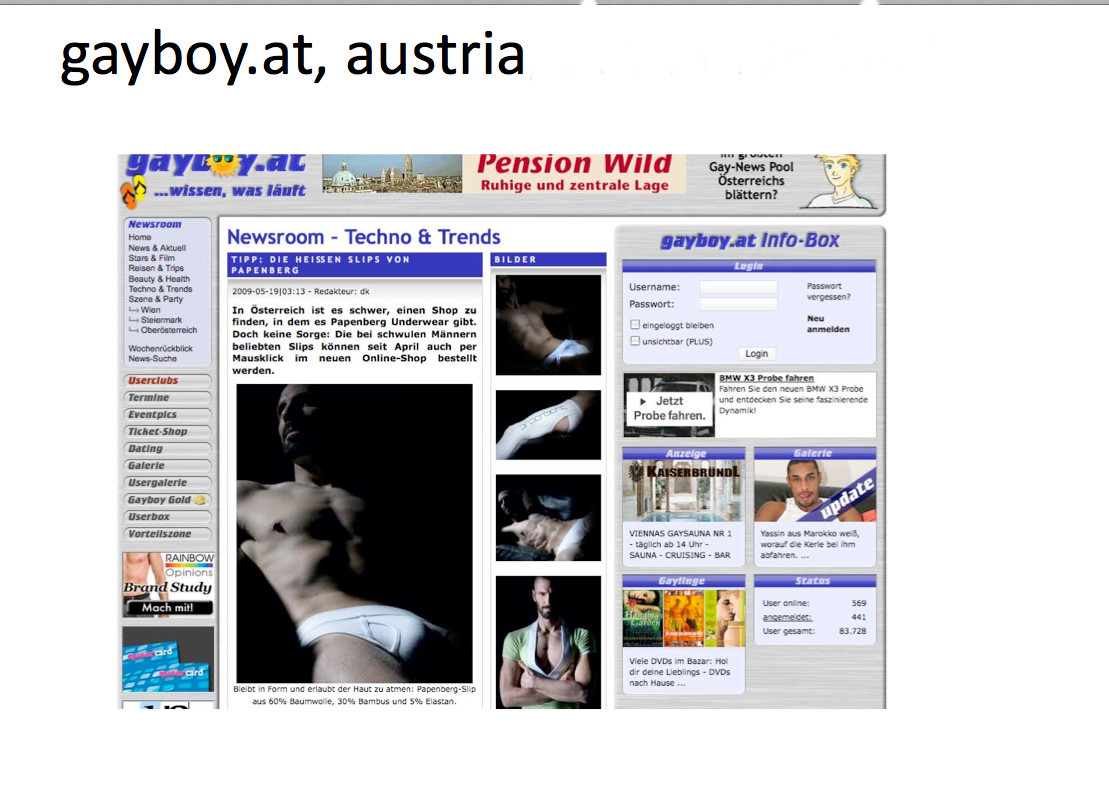Image resolution: width=1109 pixels, height=796 pixels.
Task: Click the Rainbow Opinions Brand Study banner
Action: click(168, 584)
